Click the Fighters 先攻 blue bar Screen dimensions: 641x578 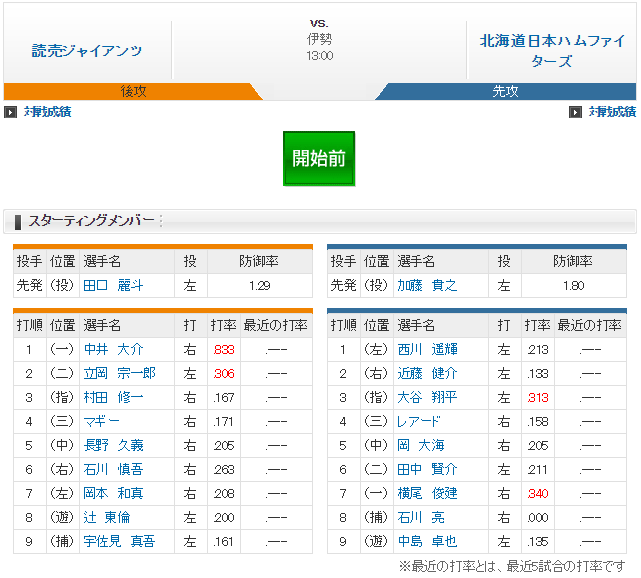click(x=506, y=91)
